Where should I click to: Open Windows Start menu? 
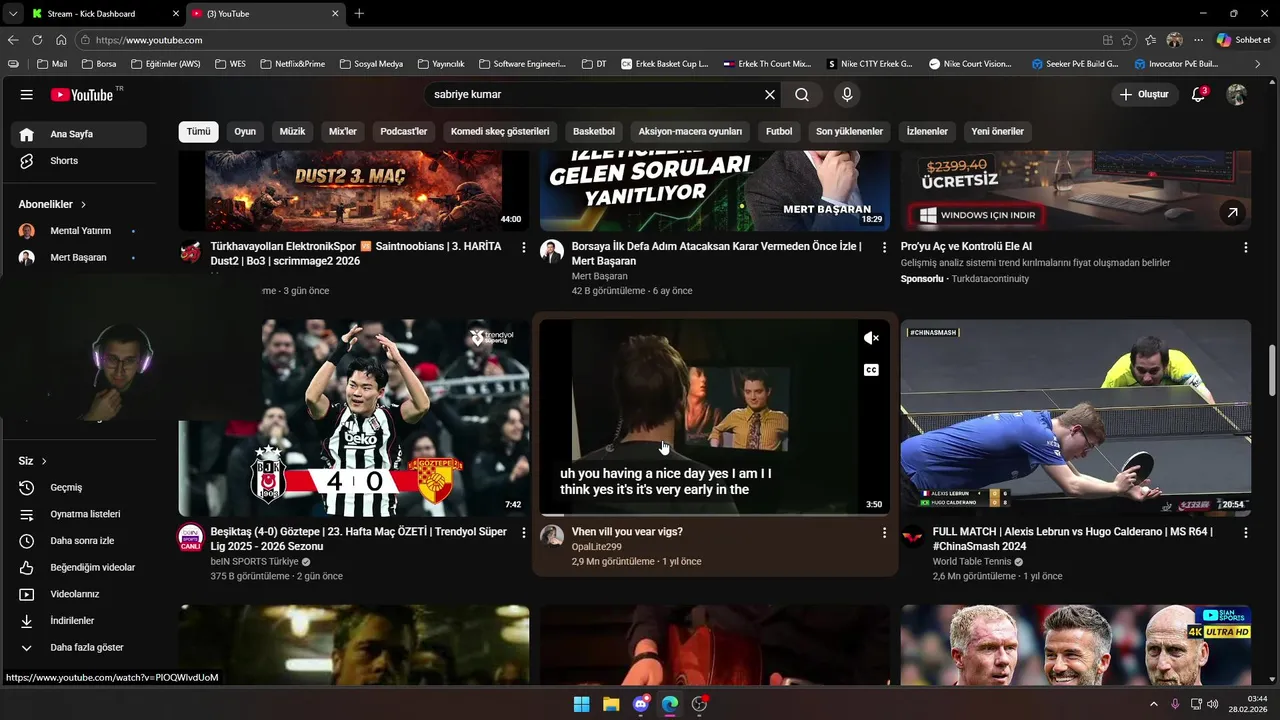tap(581, 704)
